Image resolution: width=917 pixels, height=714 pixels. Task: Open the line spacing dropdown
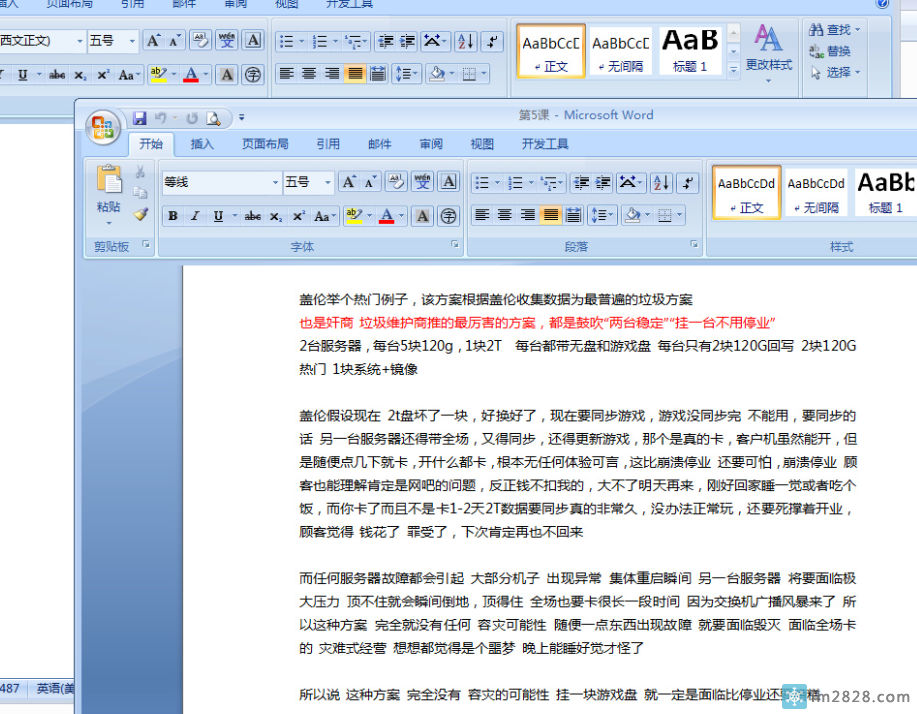[601, 215]
